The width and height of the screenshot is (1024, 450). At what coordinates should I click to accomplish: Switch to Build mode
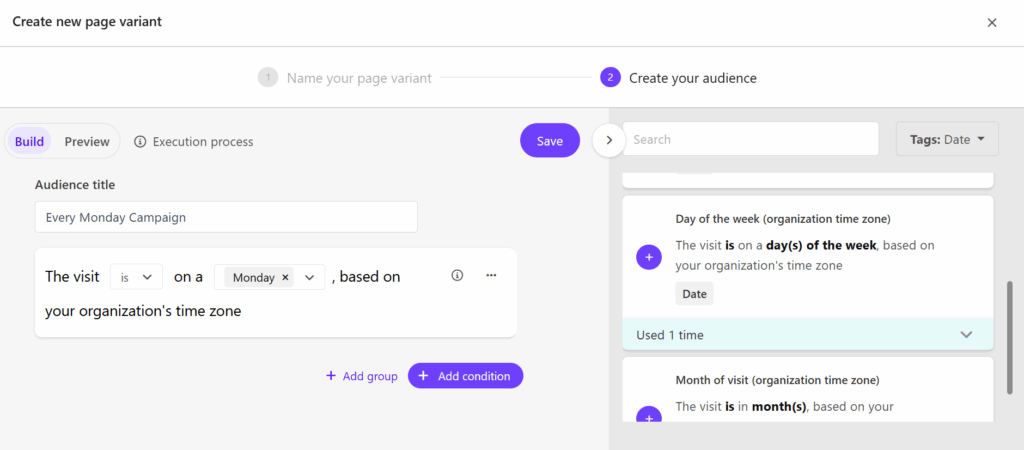tap(29, 142)
